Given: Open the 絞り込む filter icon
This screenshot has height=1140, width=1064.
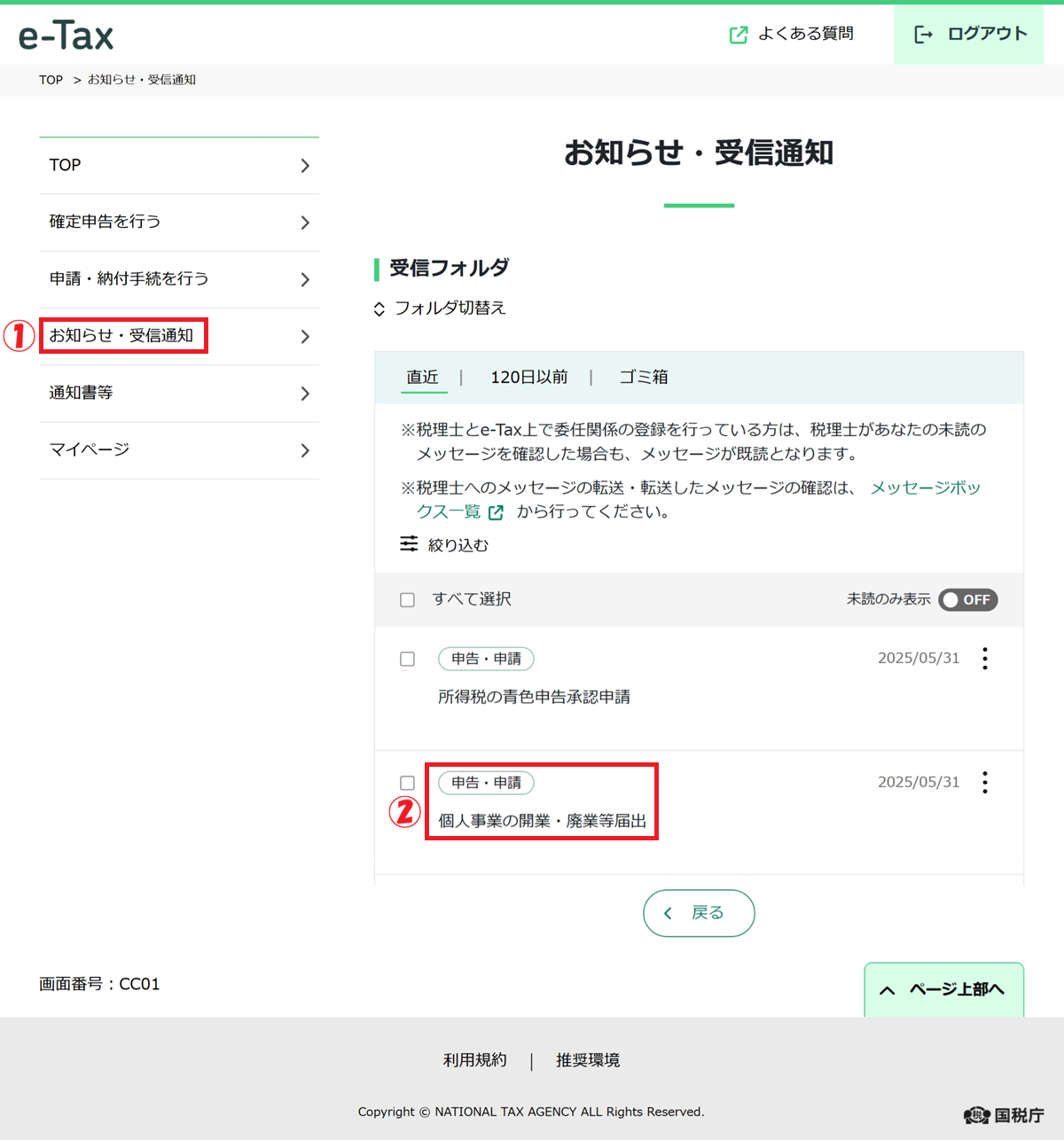Looking at the screenshot, I should pyautogui.click(x=409, y=544).
